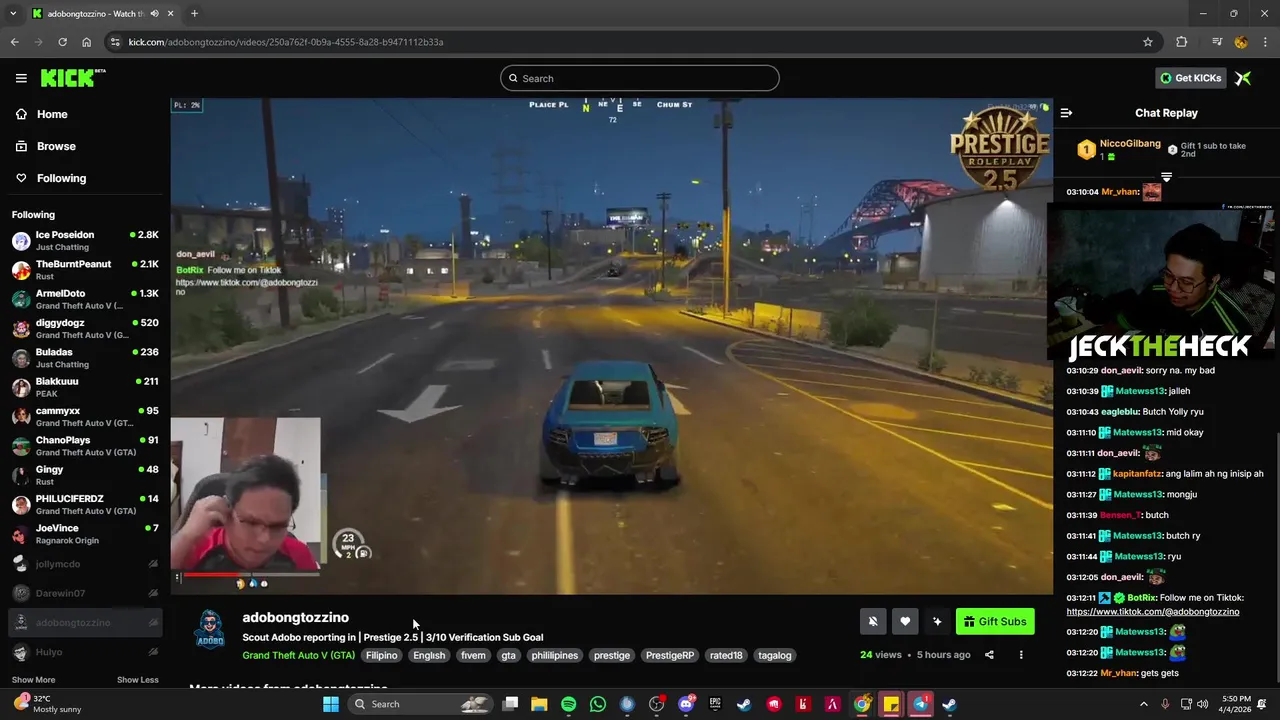Mute the tab using the audio icon
Image resolution: width=1280 pixels, height=720 pixels.
tap(154, 14)
